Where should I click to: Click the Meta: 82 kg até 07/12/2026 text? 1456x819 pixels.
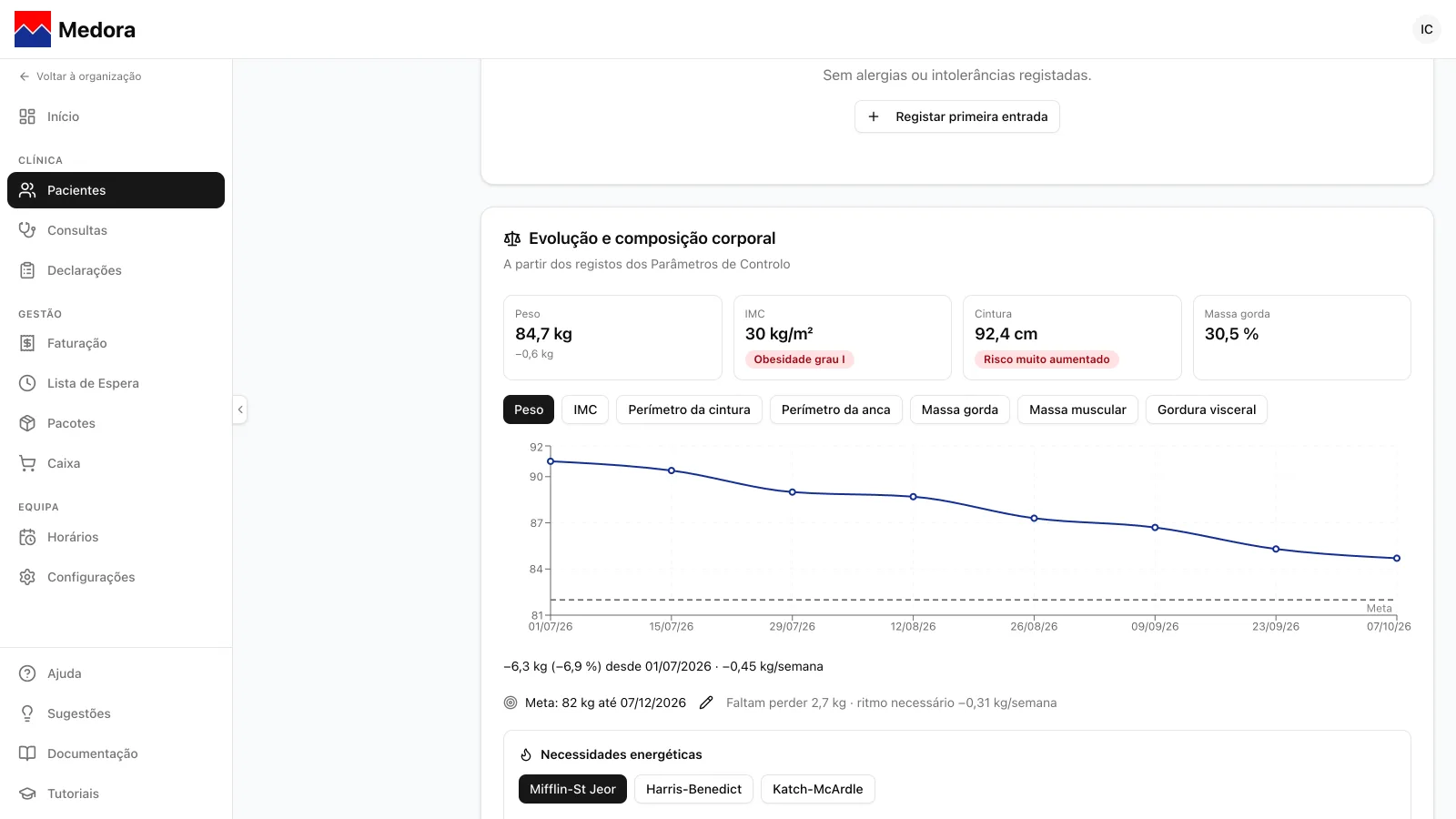(x=605, y=703)
